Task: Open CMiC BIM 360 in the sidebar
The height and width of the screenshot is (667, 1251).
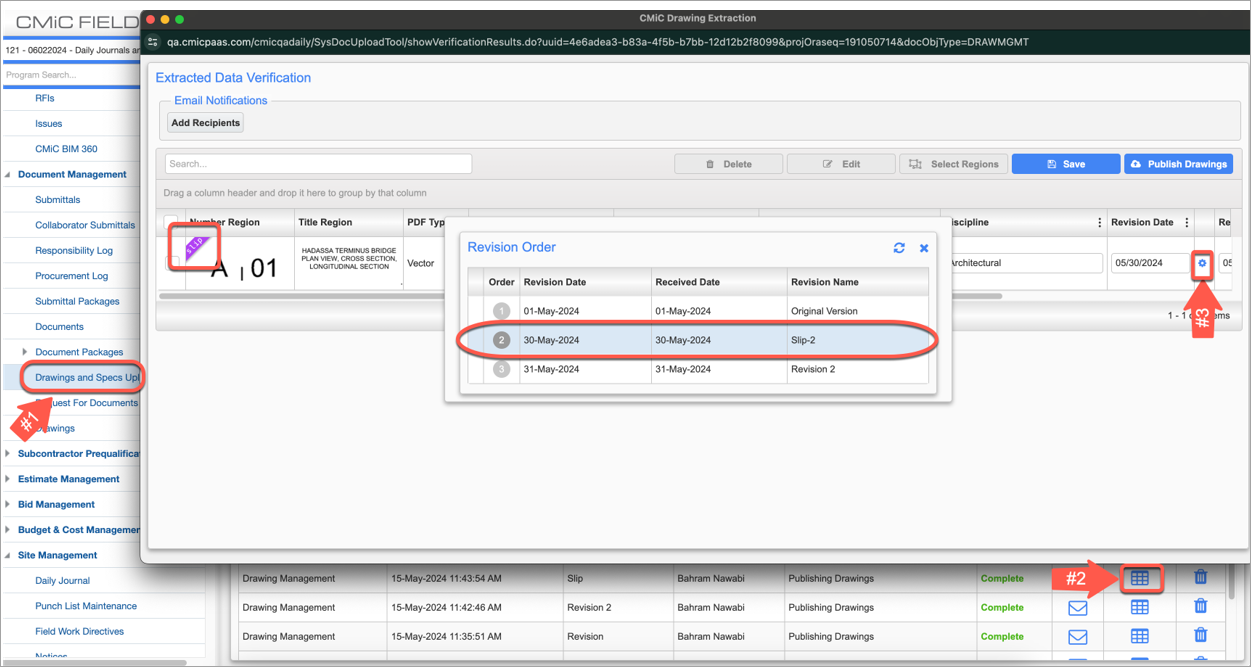Action: click(x=67, y=149)
